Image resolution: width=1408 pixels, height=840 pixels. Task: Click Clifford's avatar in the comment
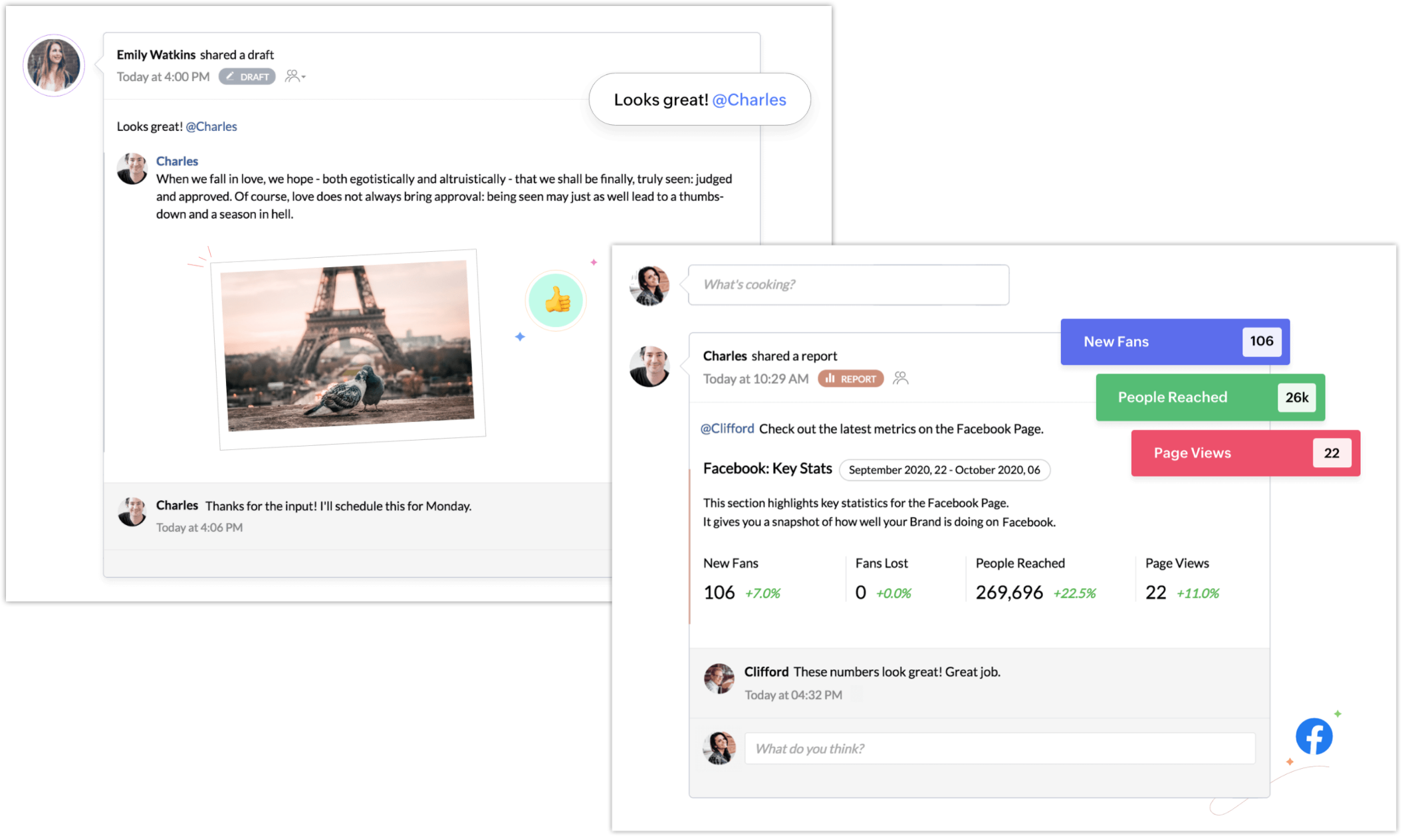(x=719, y=679)
